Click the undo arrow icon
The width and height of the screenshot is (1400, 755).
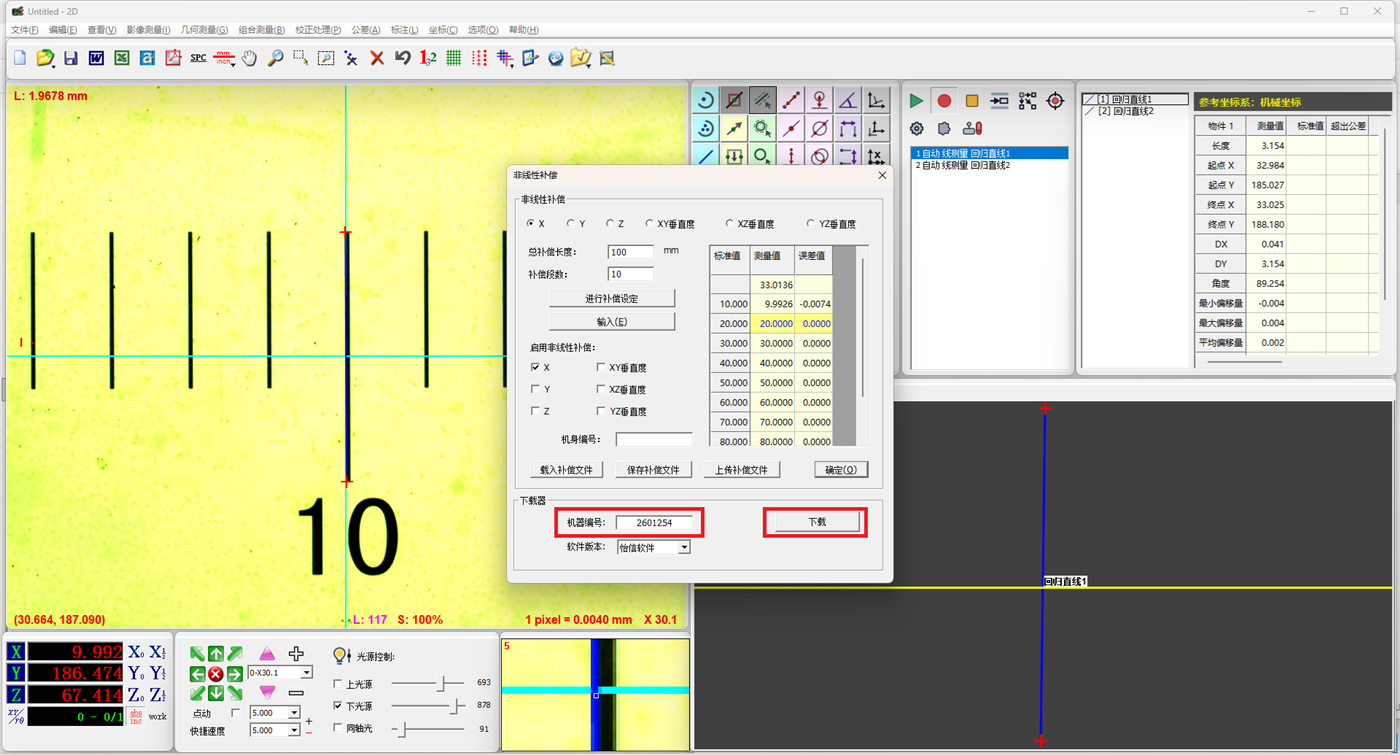click(x=403, y=58)
